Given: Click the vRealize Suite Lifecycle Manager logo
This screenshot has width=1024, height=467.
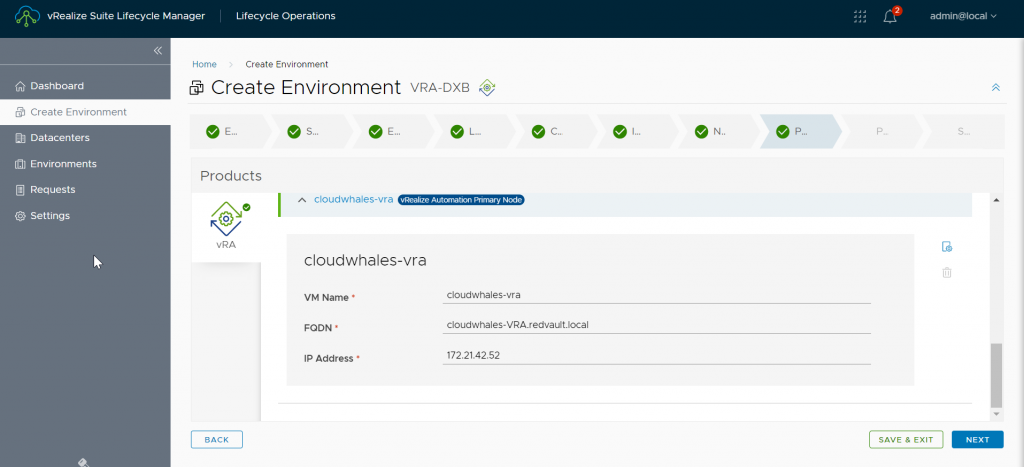Looking at the screenshot, I should pyautogui.click(x=27, y=16).
